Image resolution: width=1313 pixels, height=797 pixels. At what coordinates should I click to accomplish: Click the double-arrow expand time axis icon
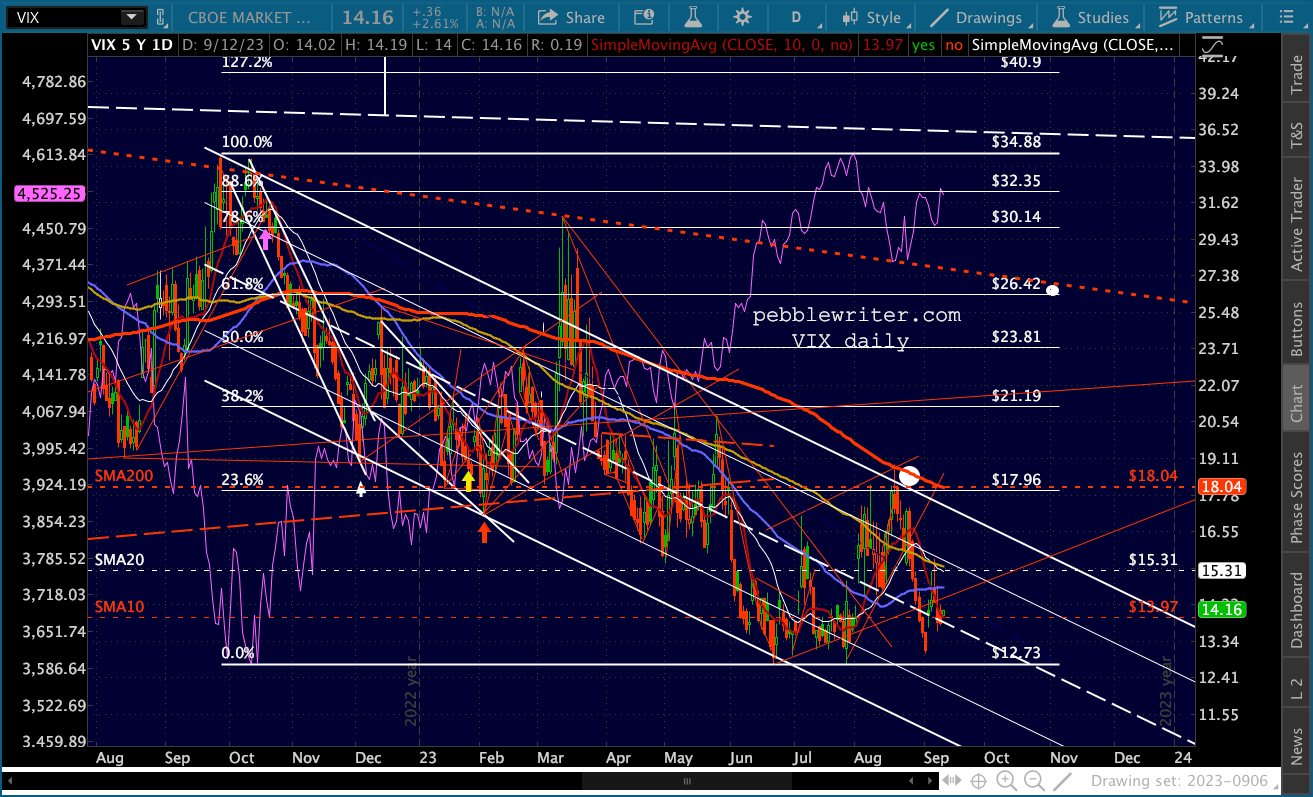[954, 781]
